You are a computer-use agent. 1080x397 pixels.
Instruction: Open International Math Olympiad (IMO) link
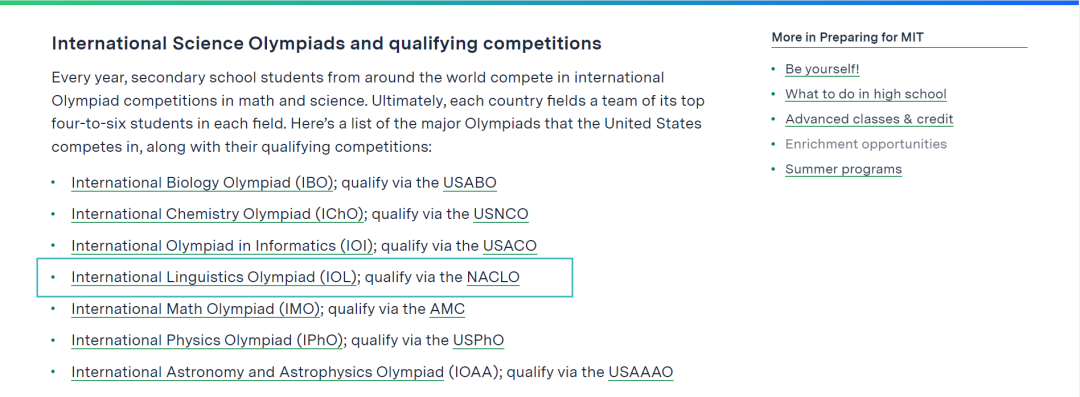pyautogui.click(x=196, y=309)
